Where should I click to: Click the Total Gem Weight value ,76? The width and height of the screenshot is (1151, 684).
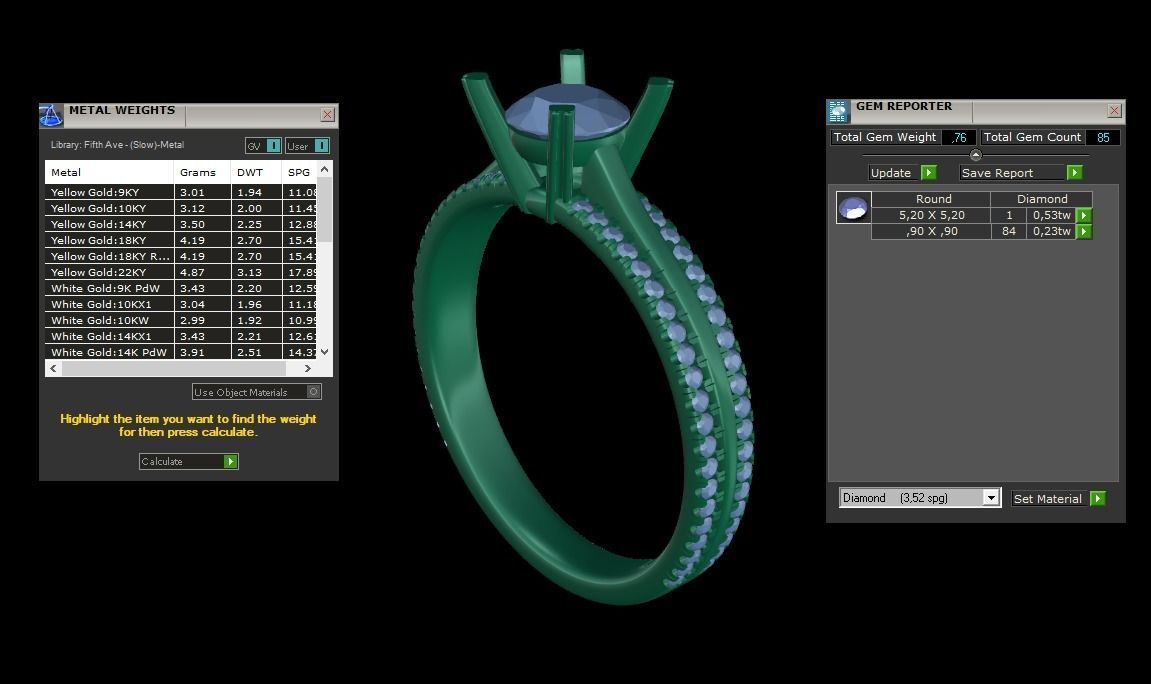point(959,137)
